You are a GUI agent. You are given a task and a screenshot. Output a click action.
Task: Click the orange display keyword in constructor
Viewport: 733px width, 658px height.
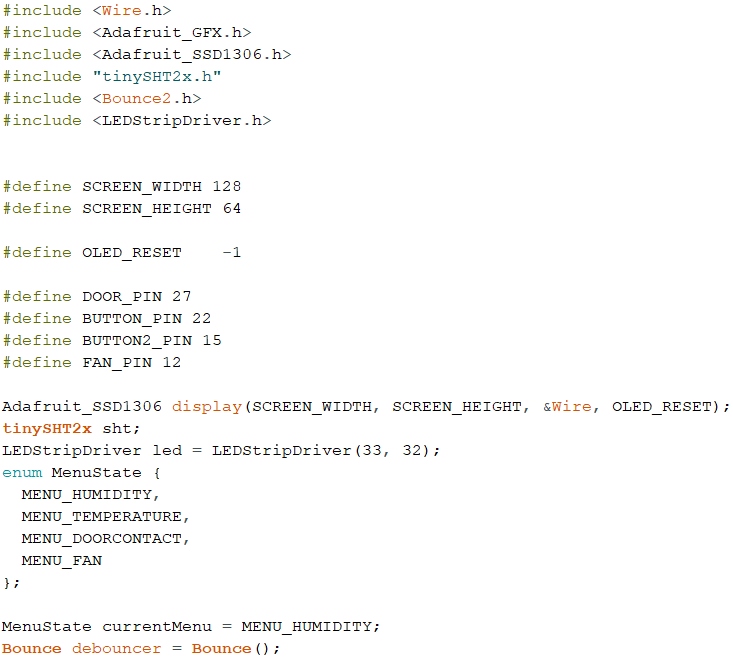[x=206, y=406]
